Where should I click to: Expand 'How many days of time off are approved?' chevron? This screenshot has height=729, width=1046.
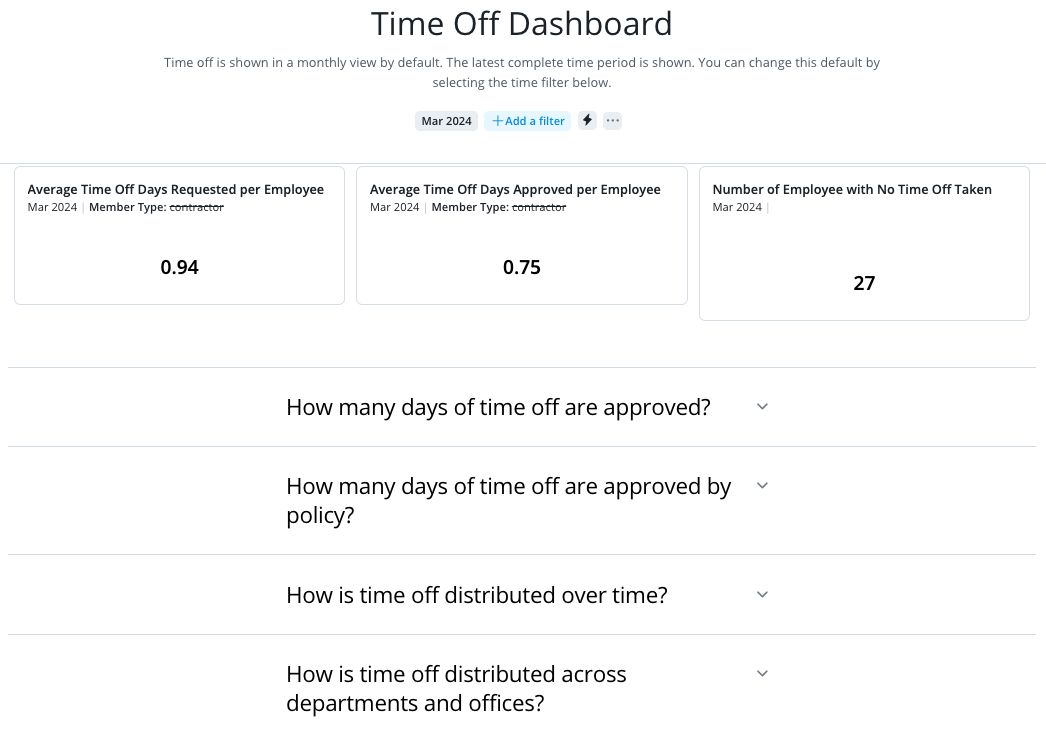[762, 406]
